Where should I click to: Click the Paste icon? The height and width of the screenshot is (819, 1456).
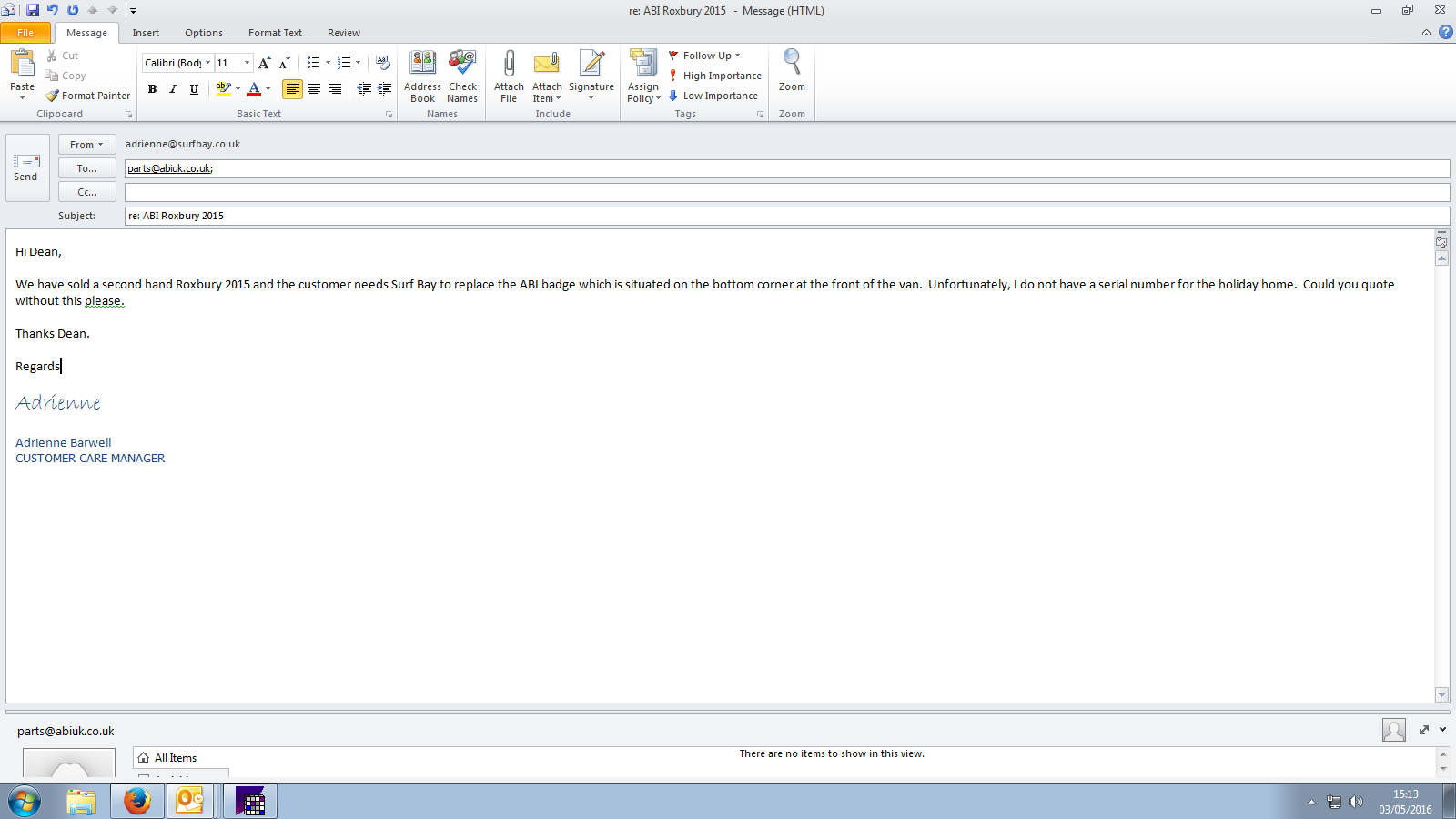[x=23, y=62]
